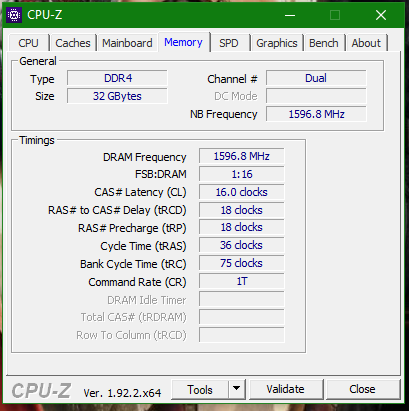Click the 'Cycle Time (tRAS)' label
Image resolution: width=409 pixels, height=411 pixels.
click(143, 246)
